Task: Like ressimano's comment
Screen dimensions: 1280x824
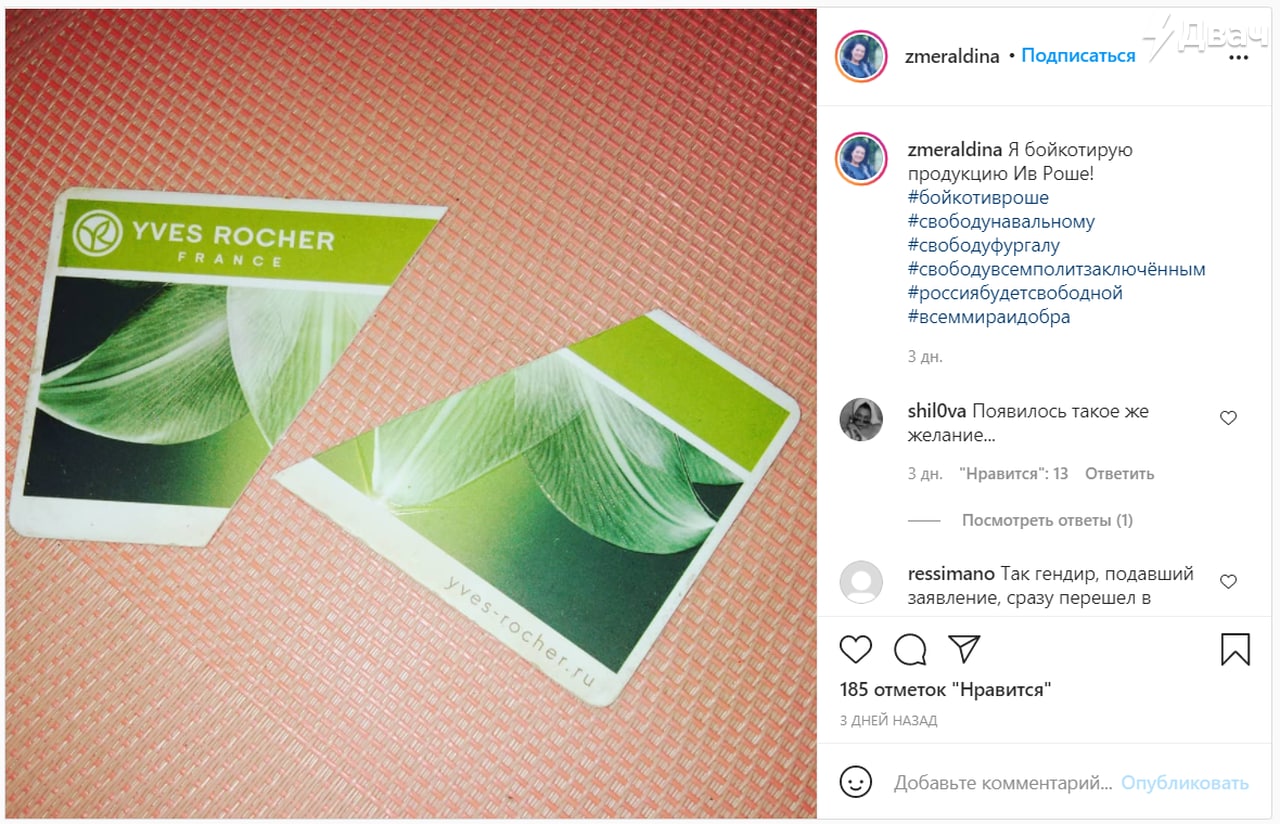Action: (x=1228, y=581)
